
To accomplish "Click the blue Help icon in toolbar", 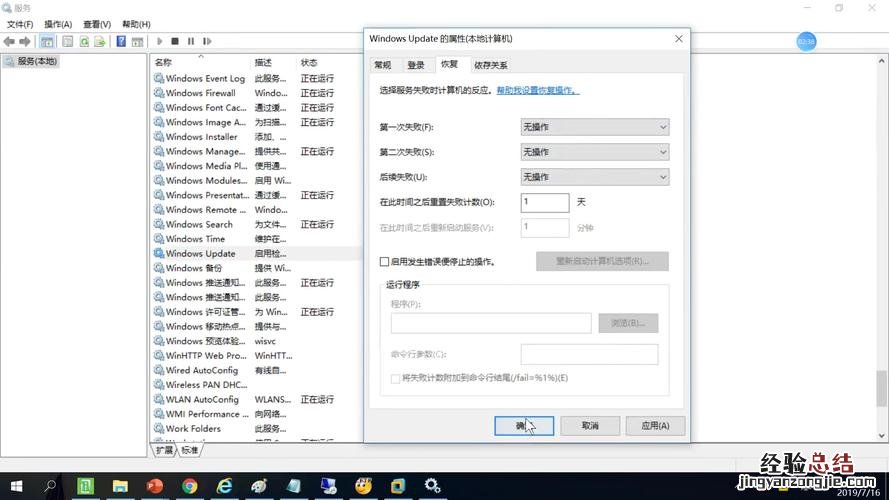I will (x=121, y=41).
